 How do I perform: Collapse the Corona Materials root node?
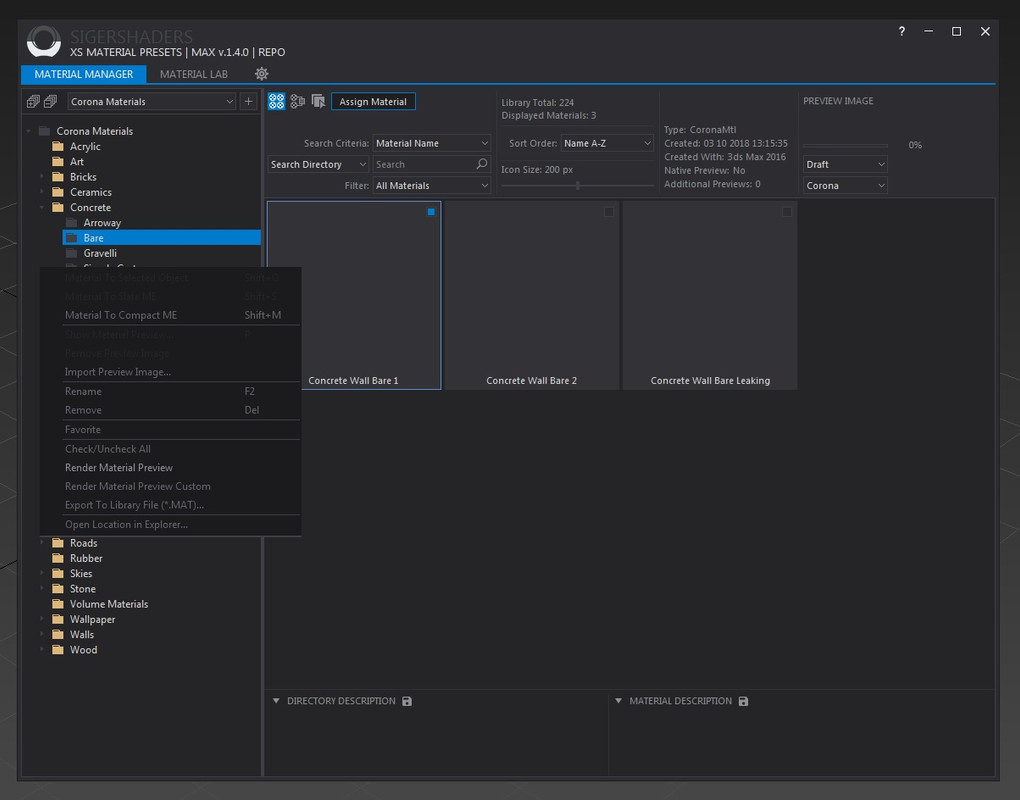(29, 131)
